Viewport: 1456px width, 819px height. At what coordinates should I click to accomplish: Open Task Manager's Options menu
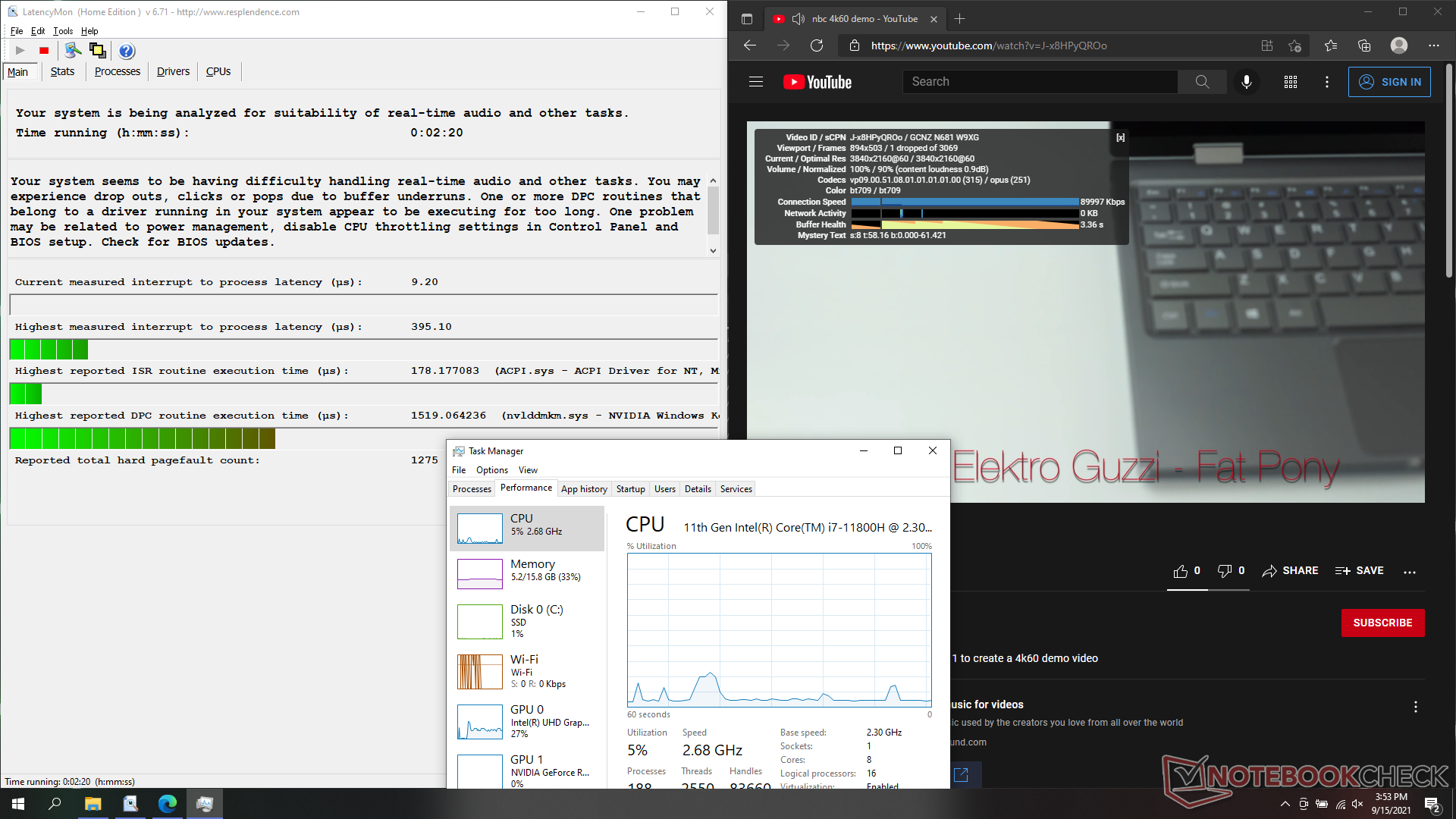click(492, 470)
